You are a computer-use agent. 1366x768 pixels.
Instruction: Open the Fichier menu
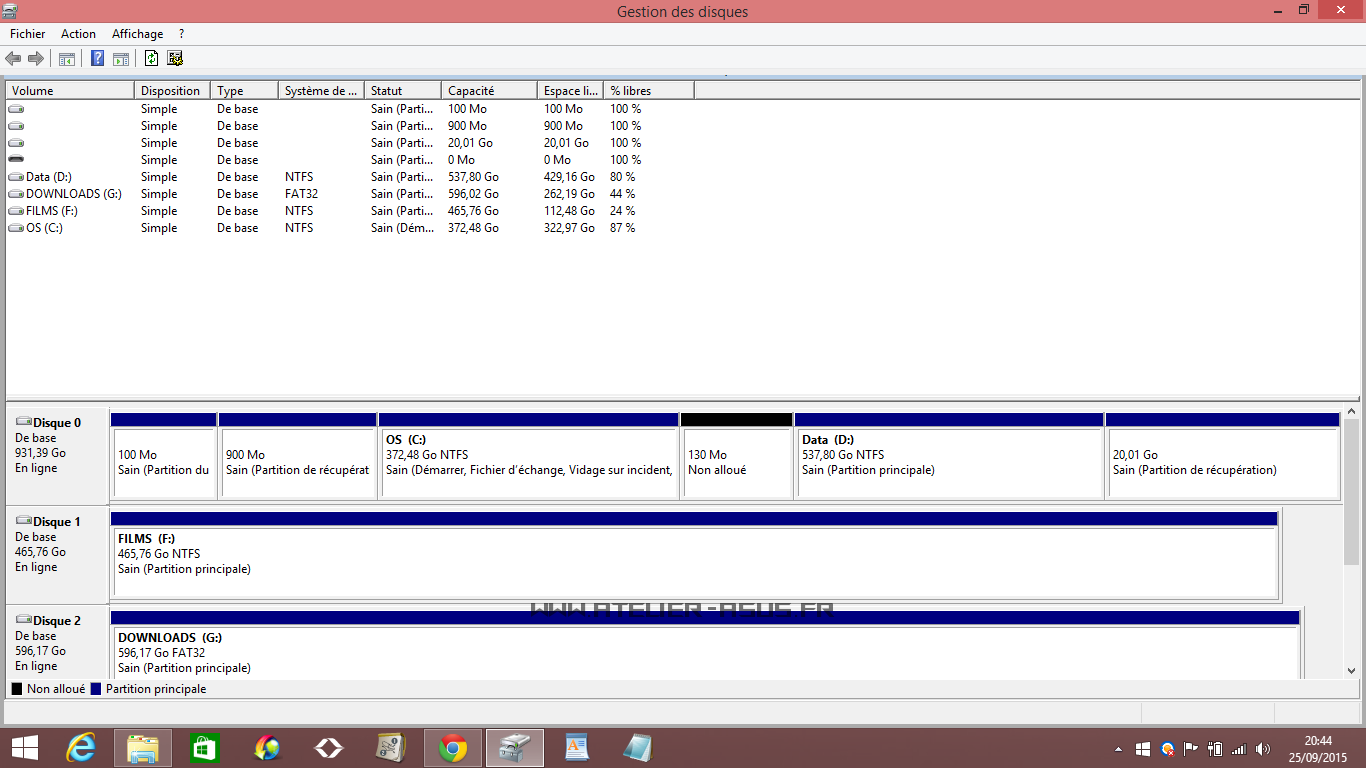tap(28, 34)
